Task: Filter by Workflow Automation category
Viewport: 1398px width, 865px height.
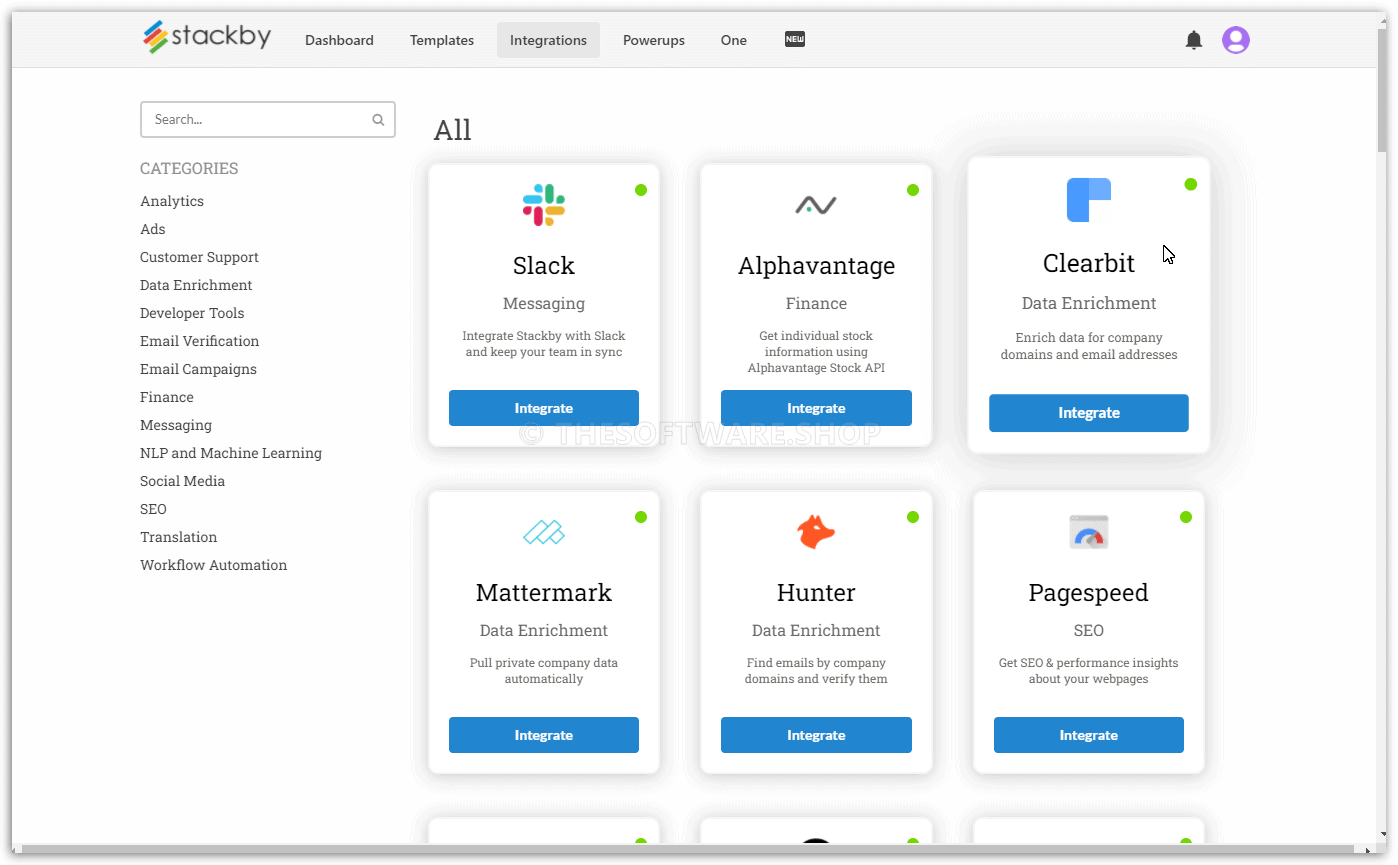Action: point(213,565)
